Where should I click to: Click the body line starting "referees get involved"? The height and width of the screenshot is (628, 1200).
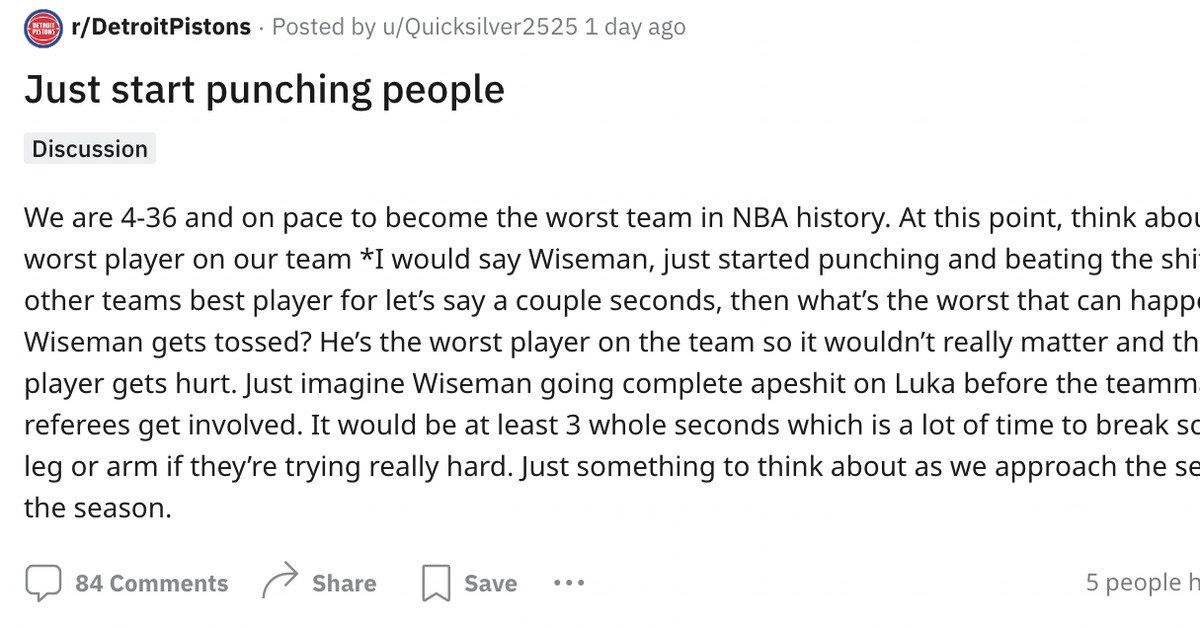pyautogui.click(x=600, y=425)
